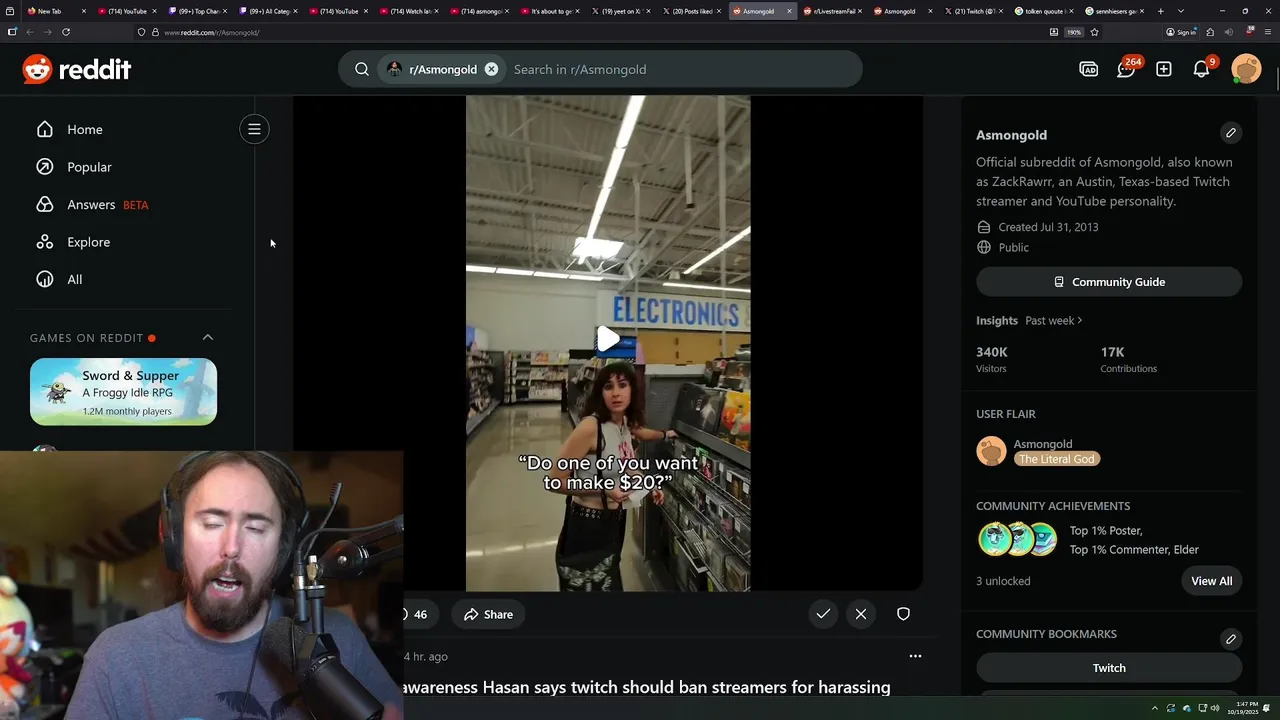The width and height of the screenshot is (1280, 720).
Task: Click the address bar URL
Action: [211, 32]
